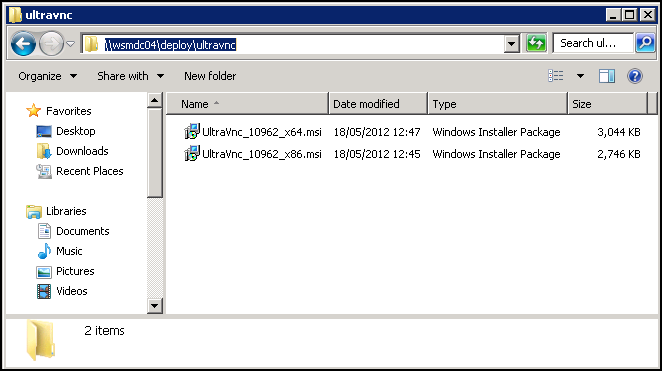This screenshot has width=662, height=371.
Task: Click the ultravnc title bar folder icon
Action: [x=15, y=15]
